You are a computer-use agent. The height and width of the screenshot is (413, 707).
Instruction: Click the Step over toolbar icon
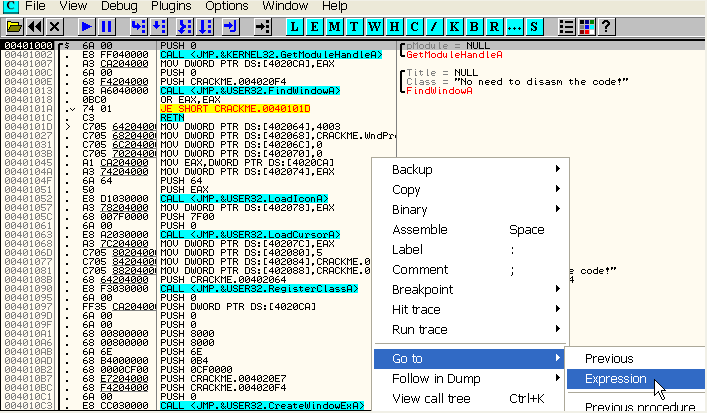[158, 27]
